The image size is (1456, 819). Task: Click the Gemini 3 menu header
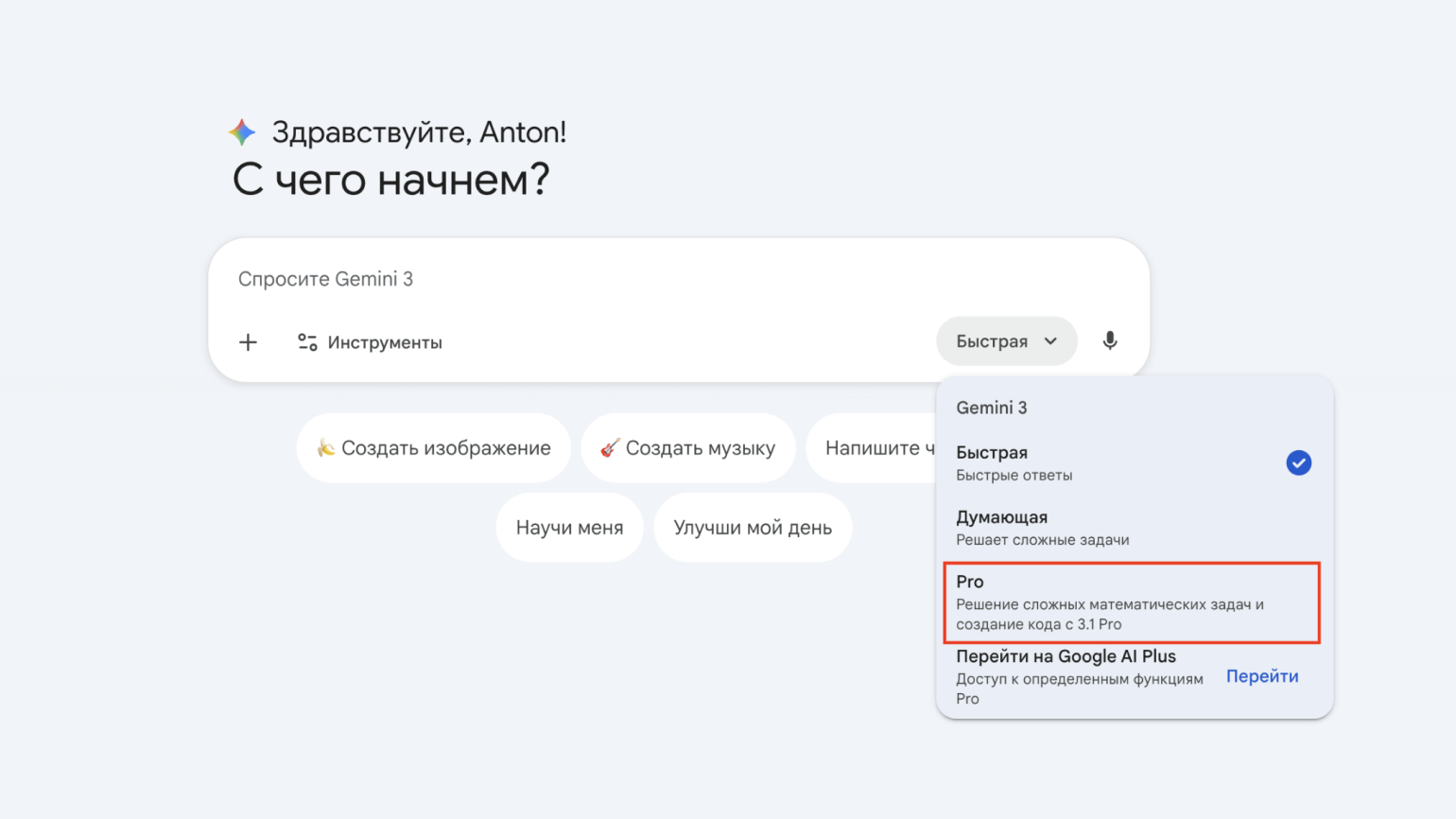point(991,408)
